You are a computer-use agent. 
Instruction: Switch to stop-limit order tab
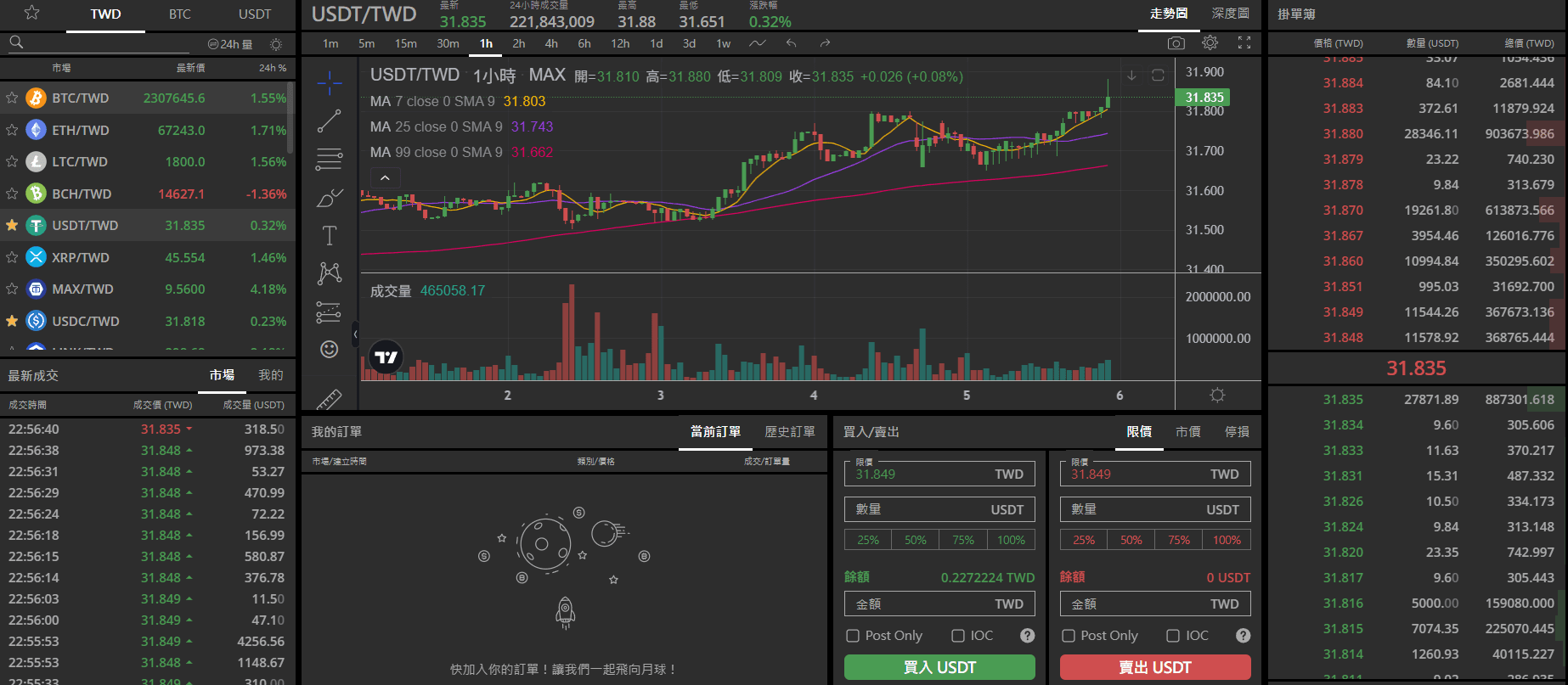tap(1237, 432)
